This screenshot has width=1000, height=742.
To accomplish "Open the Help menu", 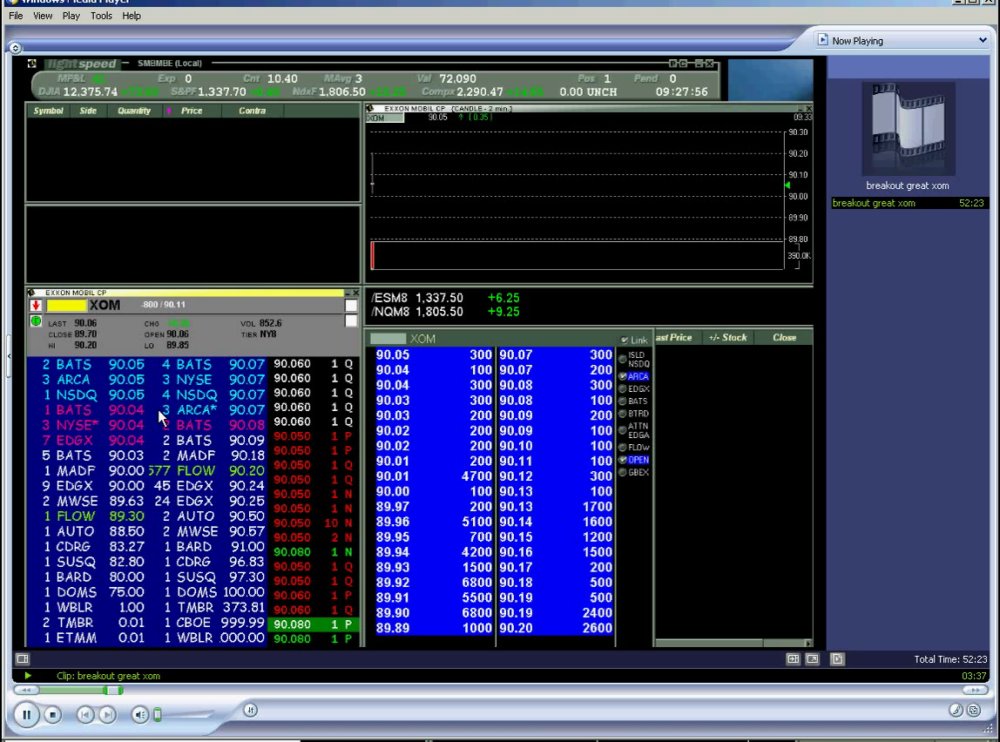I will 131,15.
